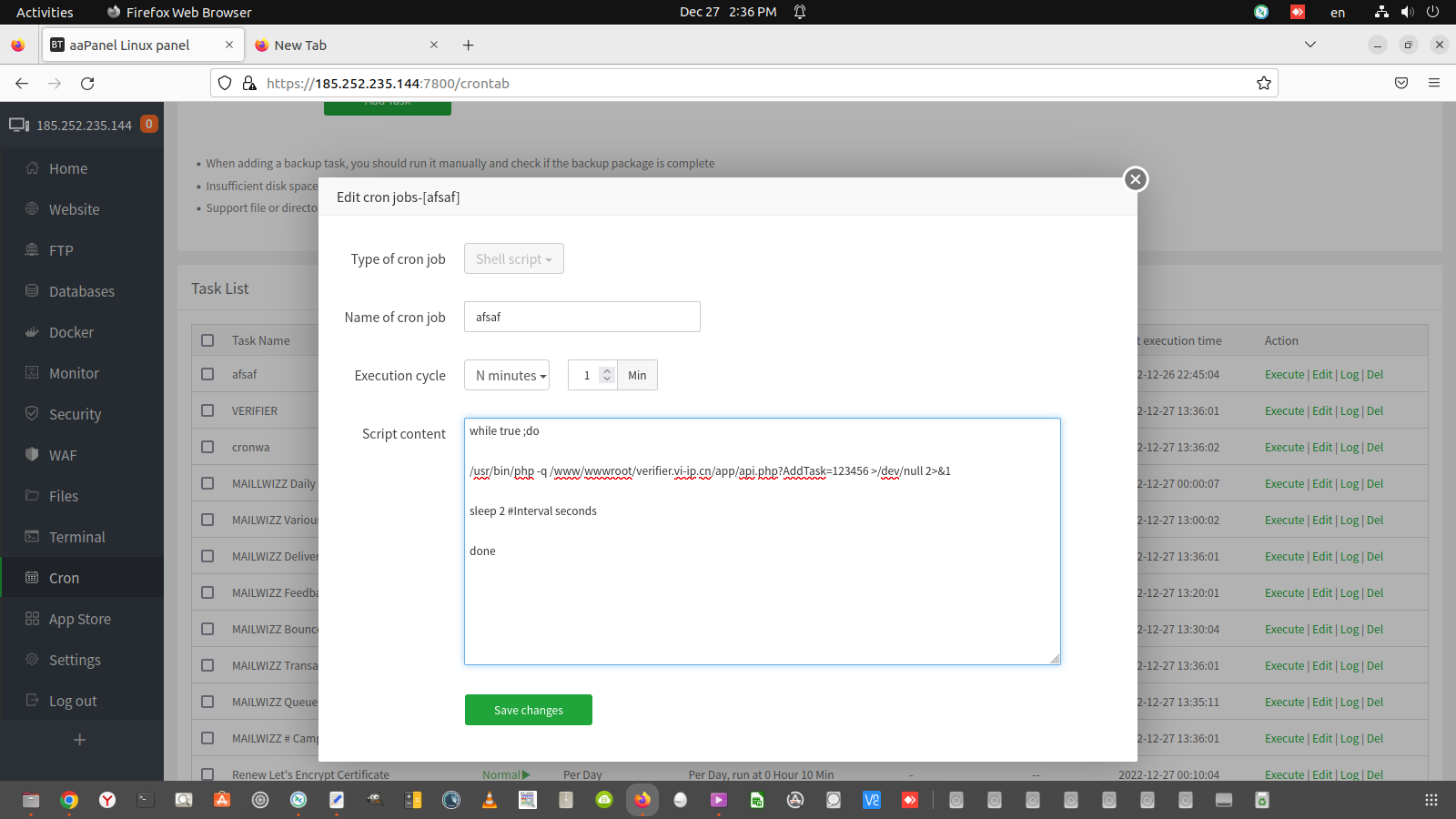
Task: Open the Shell script type dropdown
Action: (514, 258)
